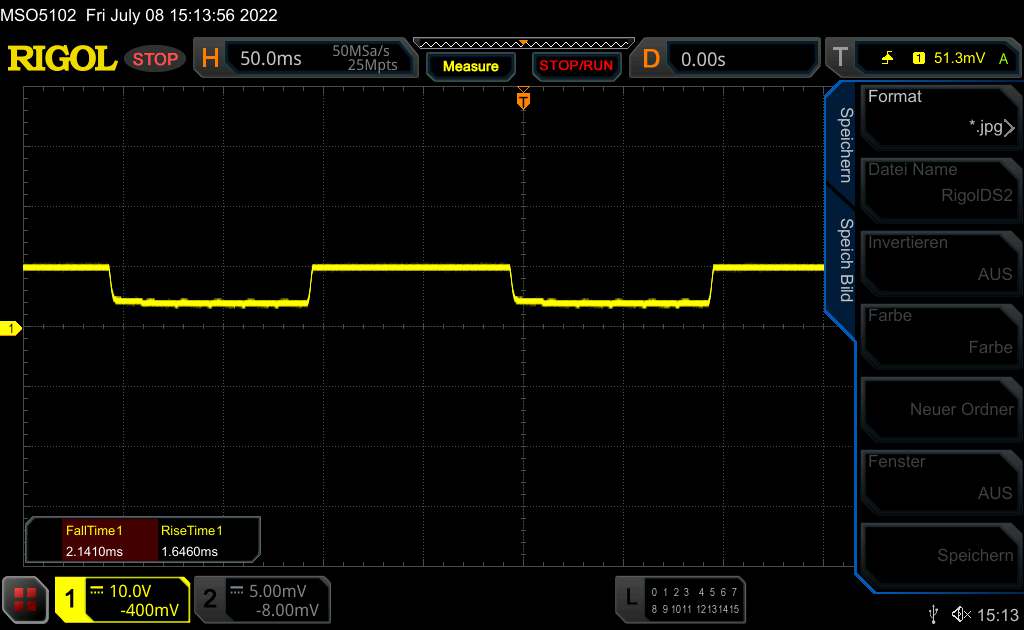Screen dimensions: 1024x630
Task: Open the Measure menu
Action: [470, 66]
